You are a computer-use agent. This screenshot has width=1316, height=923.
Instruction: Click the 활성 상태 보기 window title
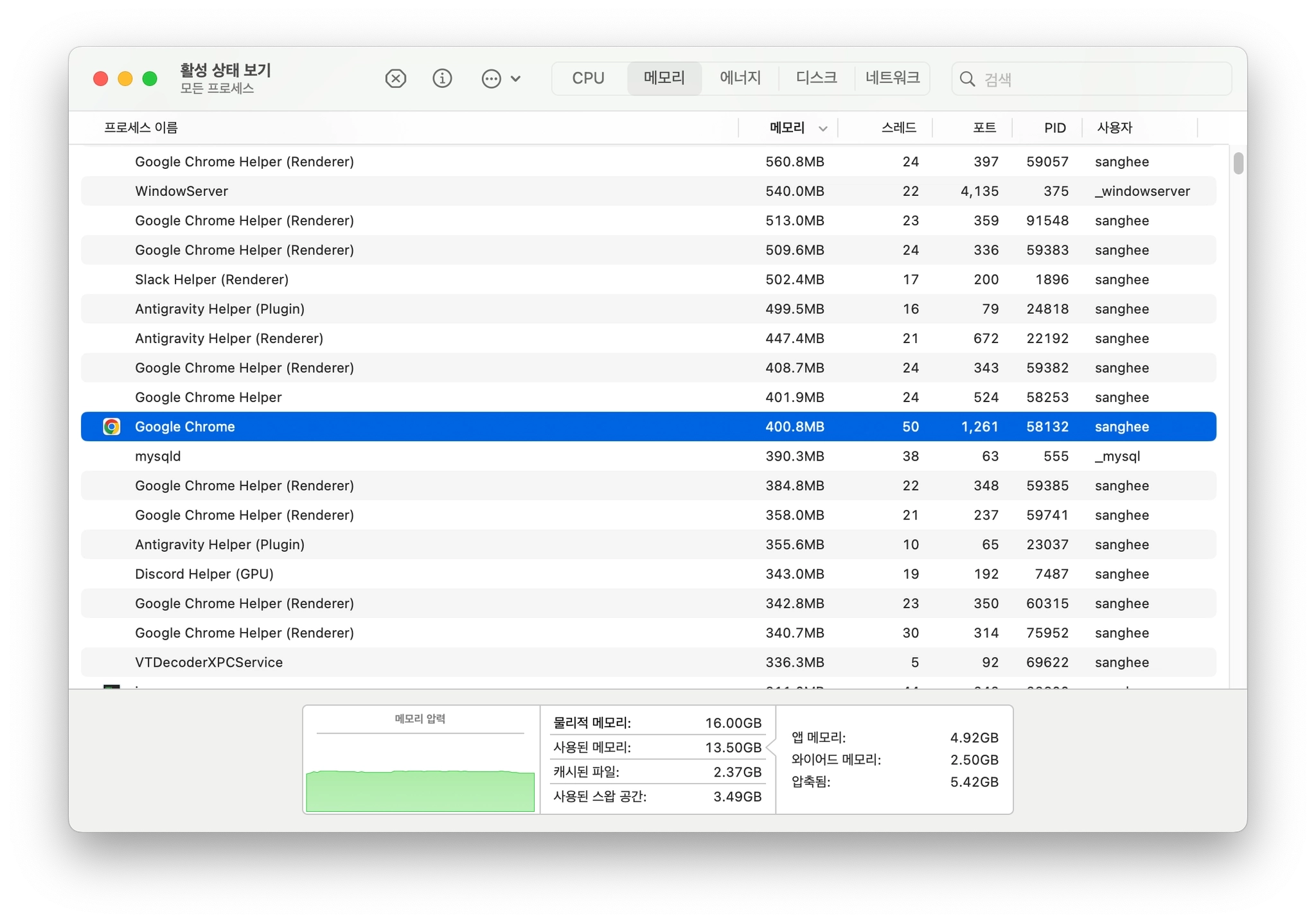[226, 70]
